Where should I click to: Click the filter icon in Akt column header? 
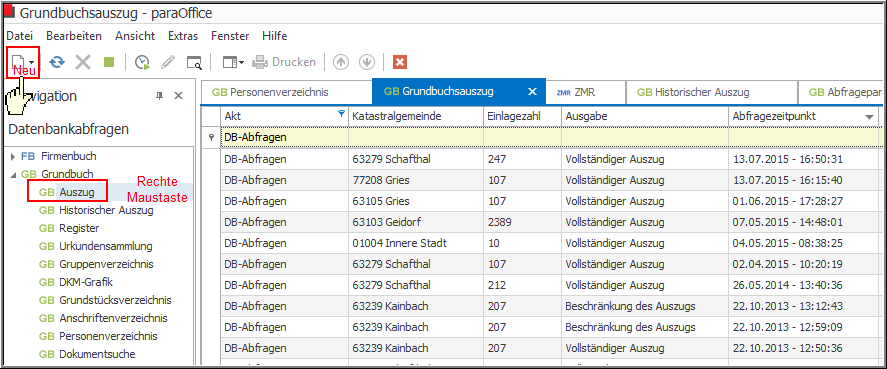341,114
